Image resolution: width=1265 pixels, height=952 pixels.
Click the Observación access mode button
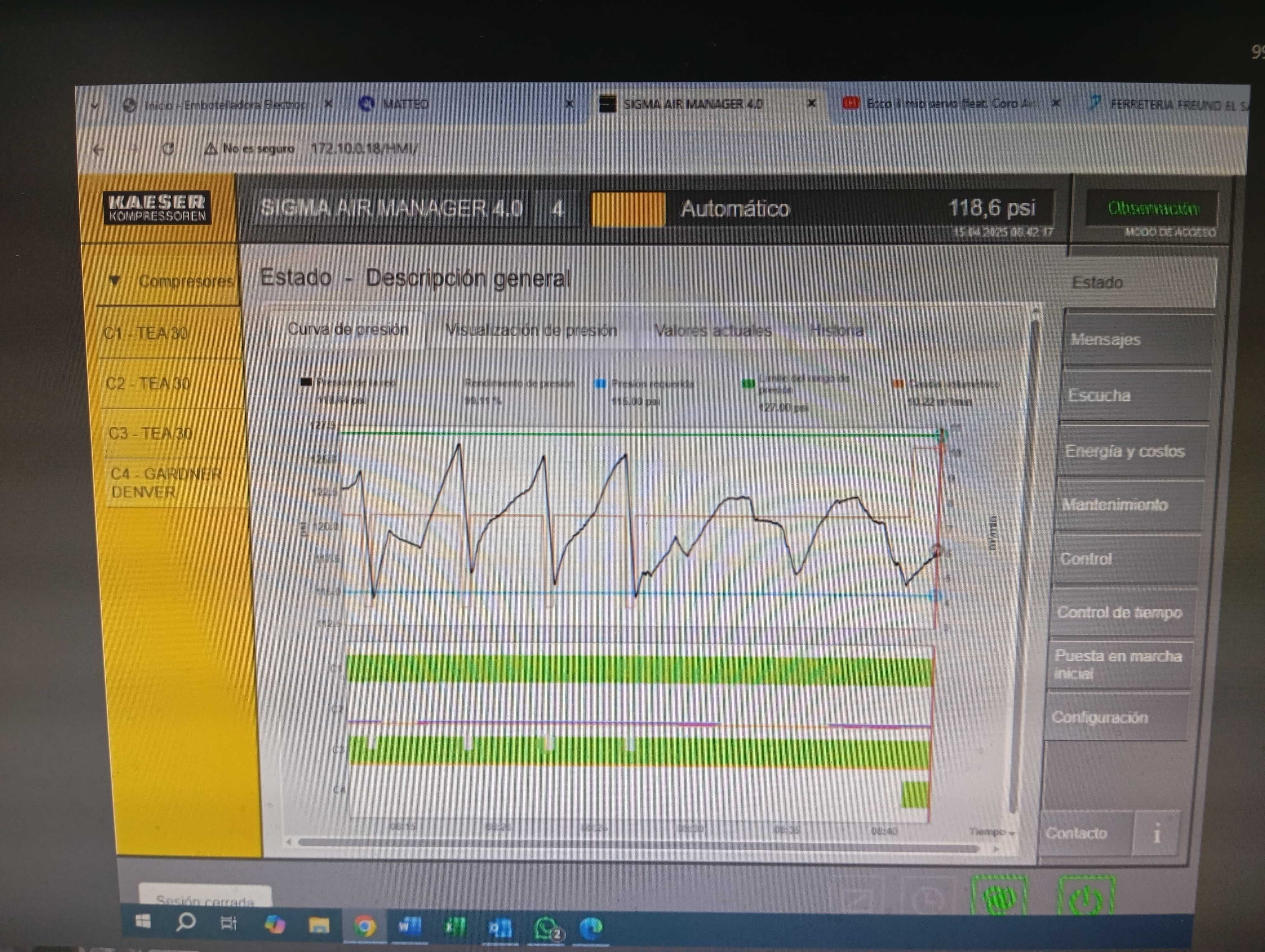[1152, 208]
